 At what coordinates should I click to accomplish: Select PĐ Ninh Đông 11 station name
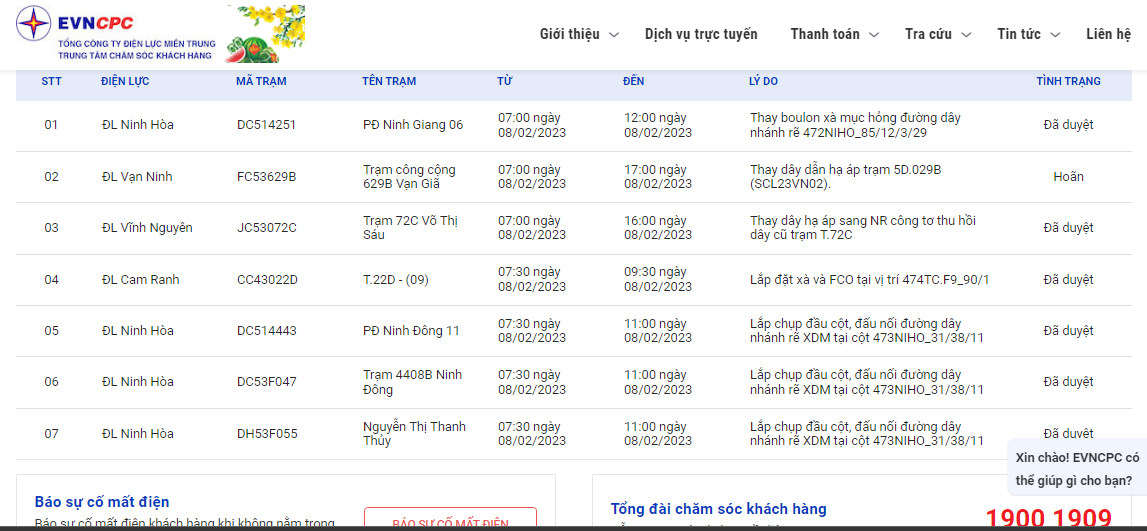[411, 331]
